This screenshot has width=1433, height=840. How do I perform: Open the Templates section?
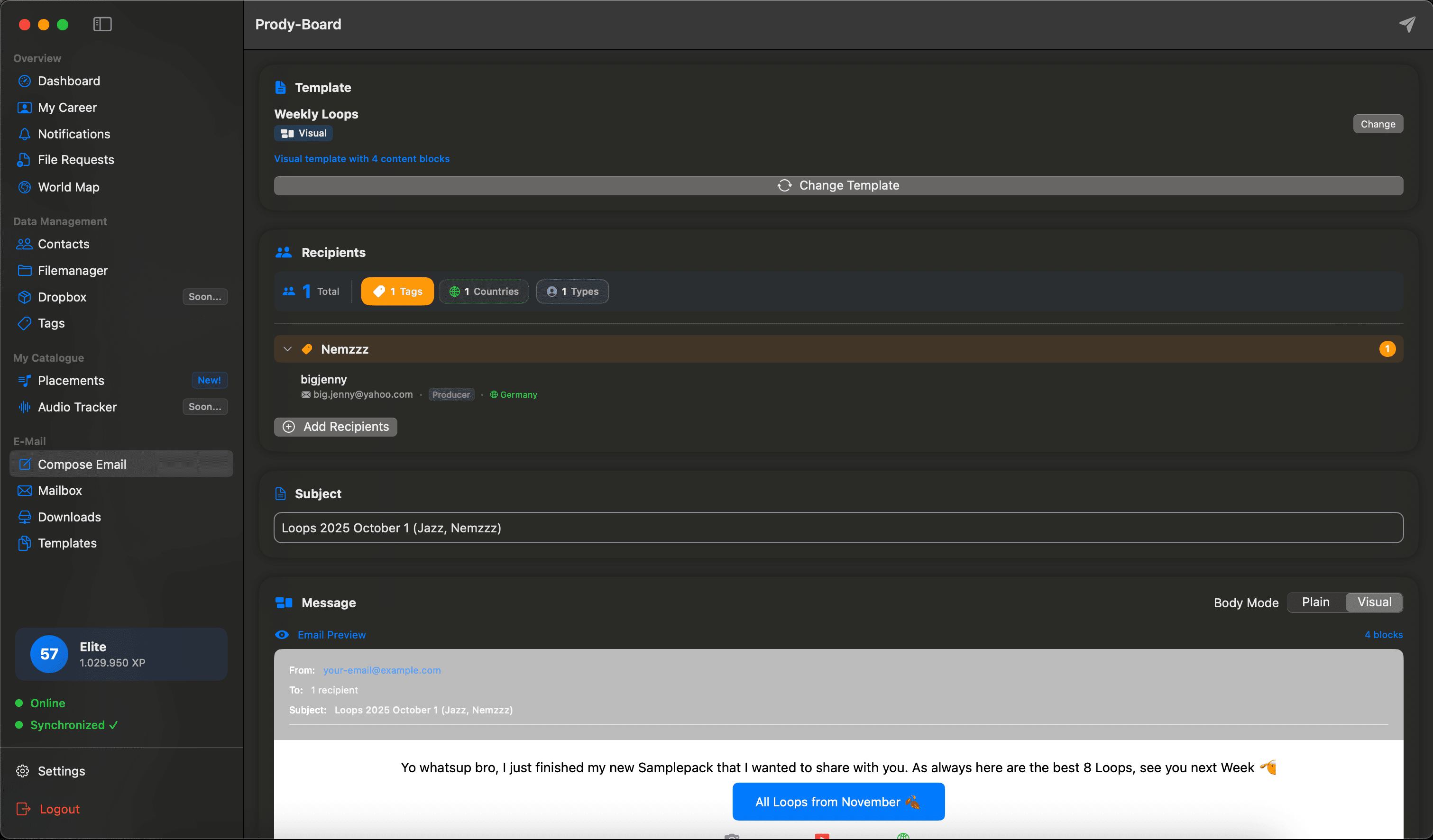pyautogui.click(x=67, y=543)
